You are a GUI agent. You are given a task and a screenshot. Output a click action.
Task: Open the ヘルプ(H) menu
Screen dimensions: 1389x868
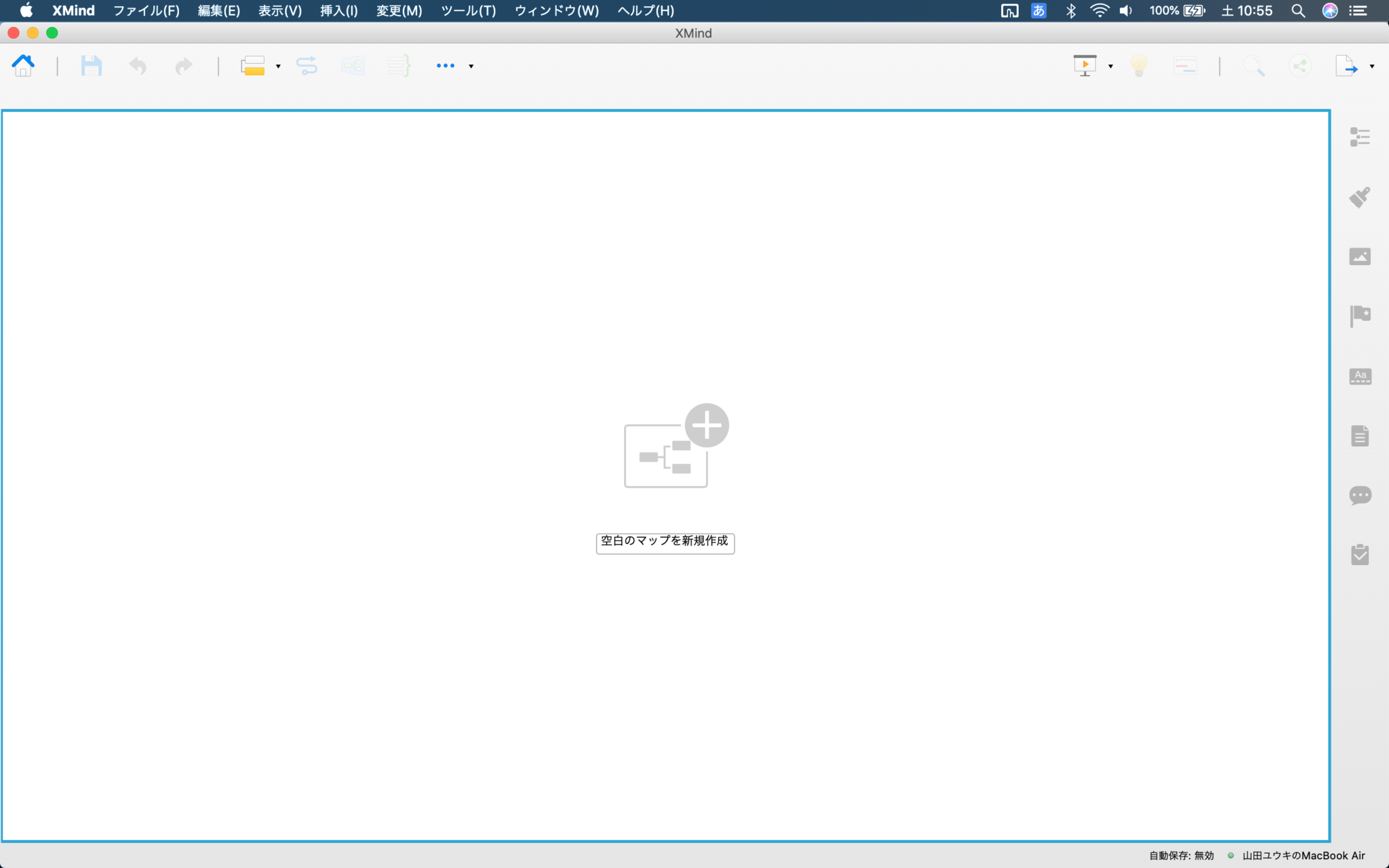coord(646,11)
